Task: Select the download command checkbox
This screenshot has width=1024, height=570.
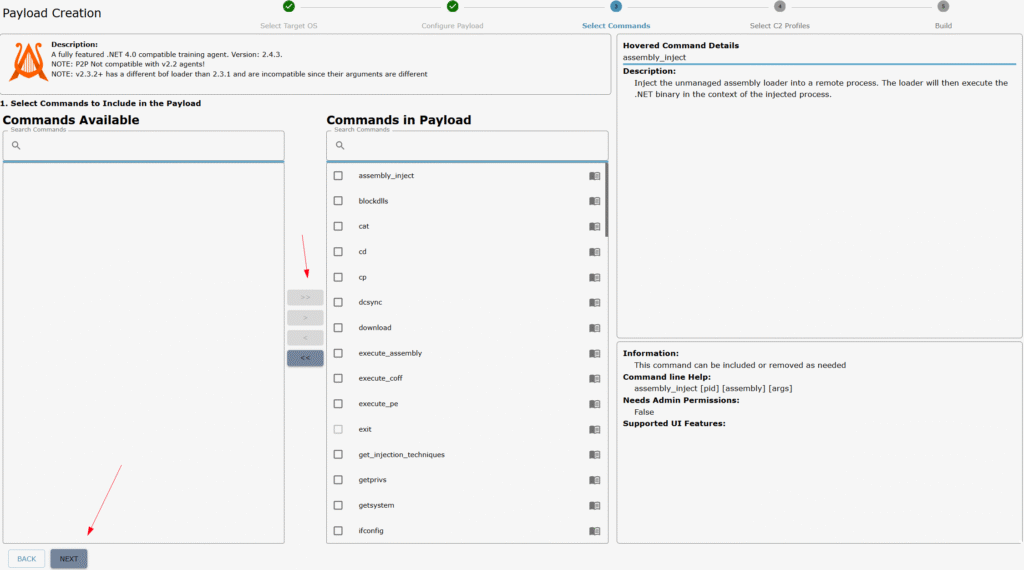Action: pyautogui.click(x=338, y=328)
